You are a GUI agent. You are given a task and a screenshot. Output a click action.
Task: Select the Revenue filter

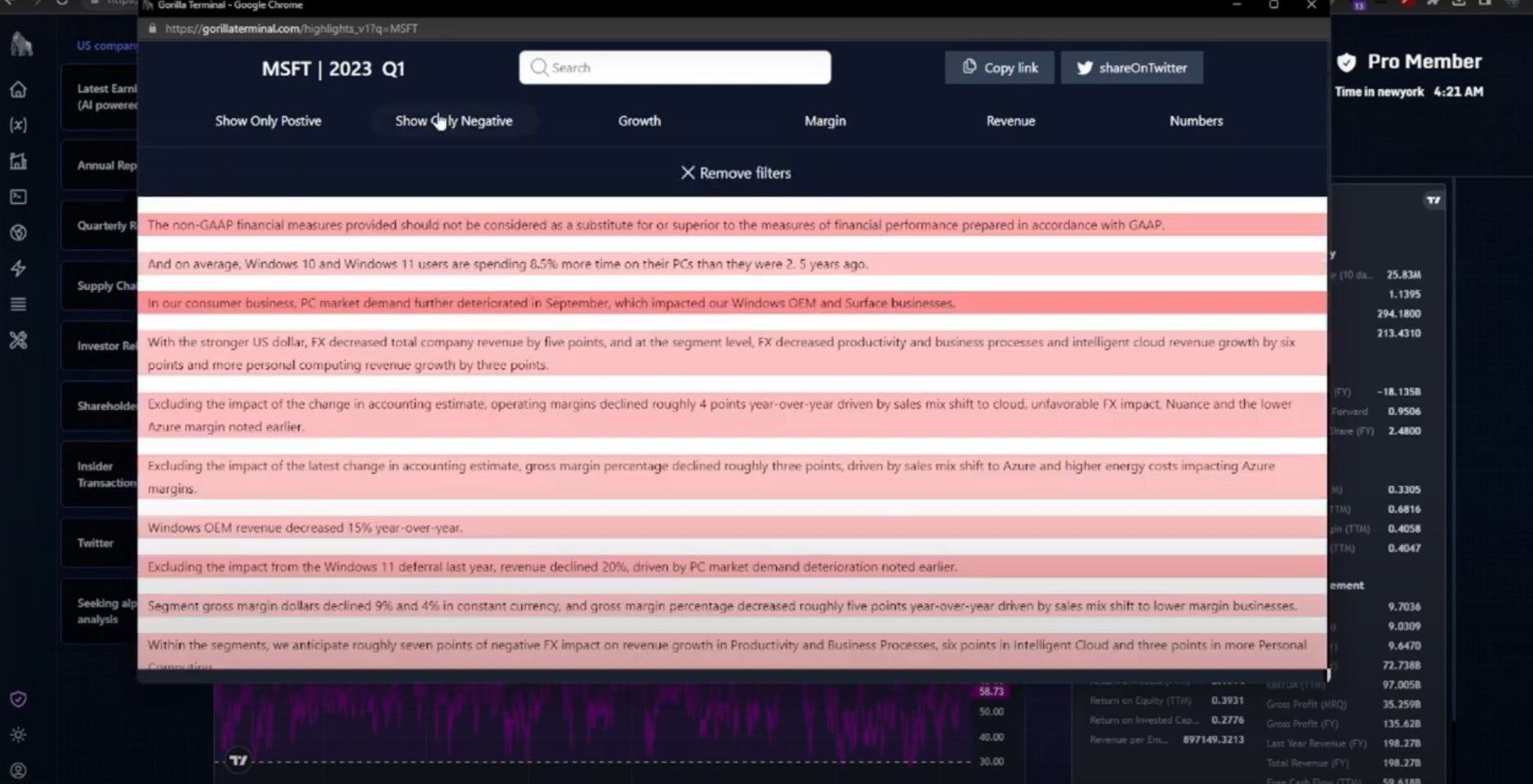(1010, 121)
